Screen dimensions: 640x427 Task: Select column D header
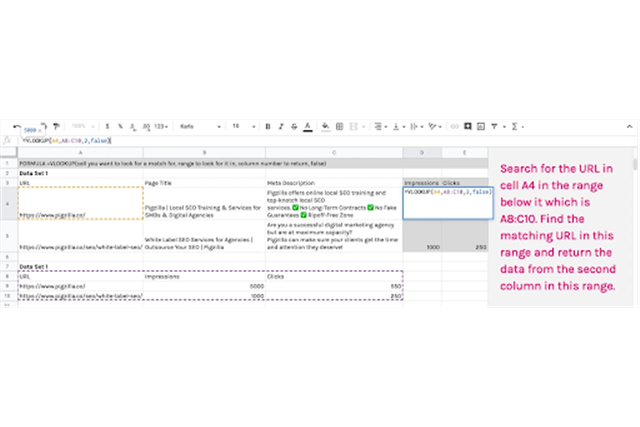point(422,152)
